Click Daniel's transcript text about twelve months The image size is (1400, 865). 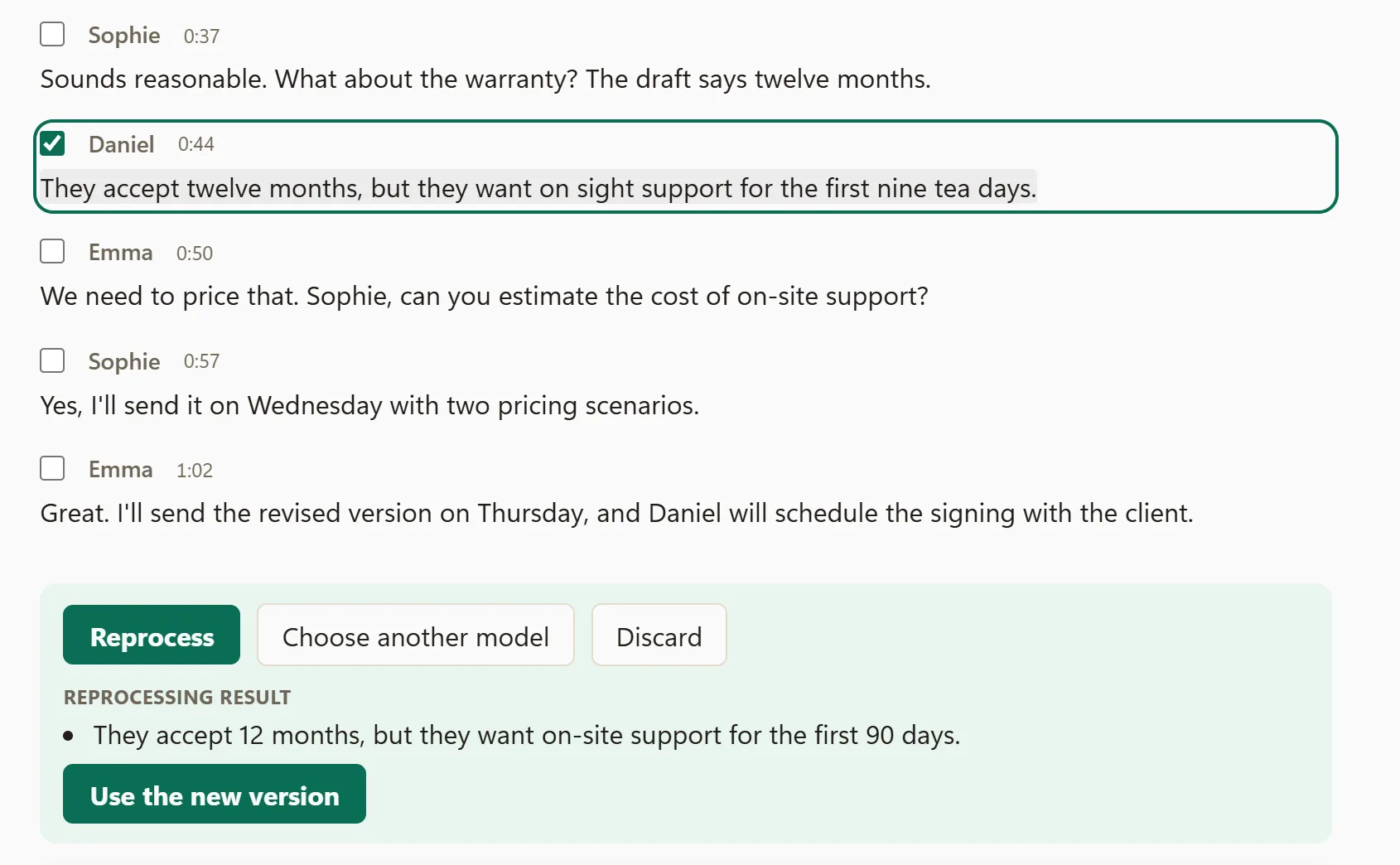click(538, 188)
